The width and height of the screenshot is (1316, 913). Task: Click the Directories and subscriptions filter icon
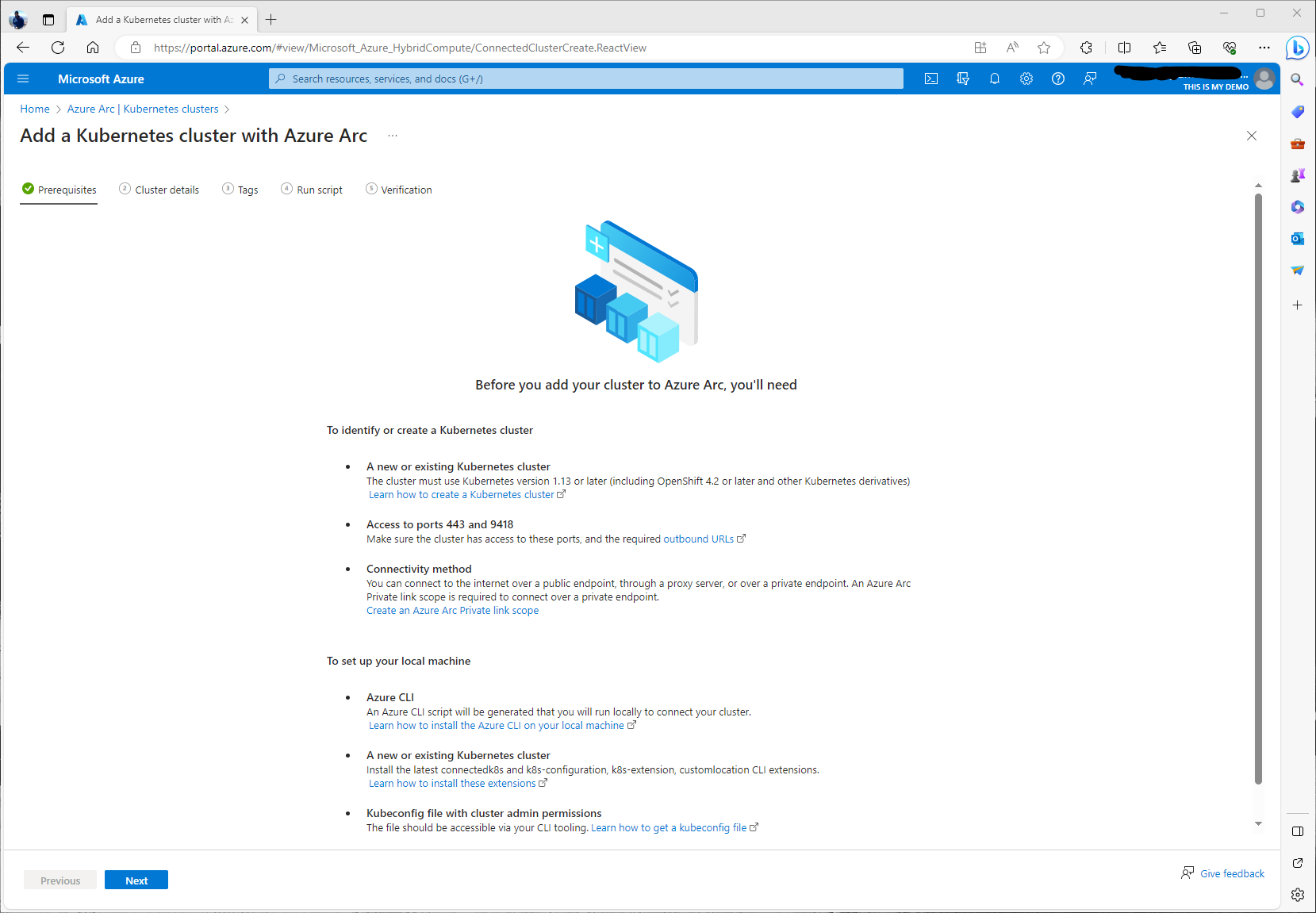[963, 79]
